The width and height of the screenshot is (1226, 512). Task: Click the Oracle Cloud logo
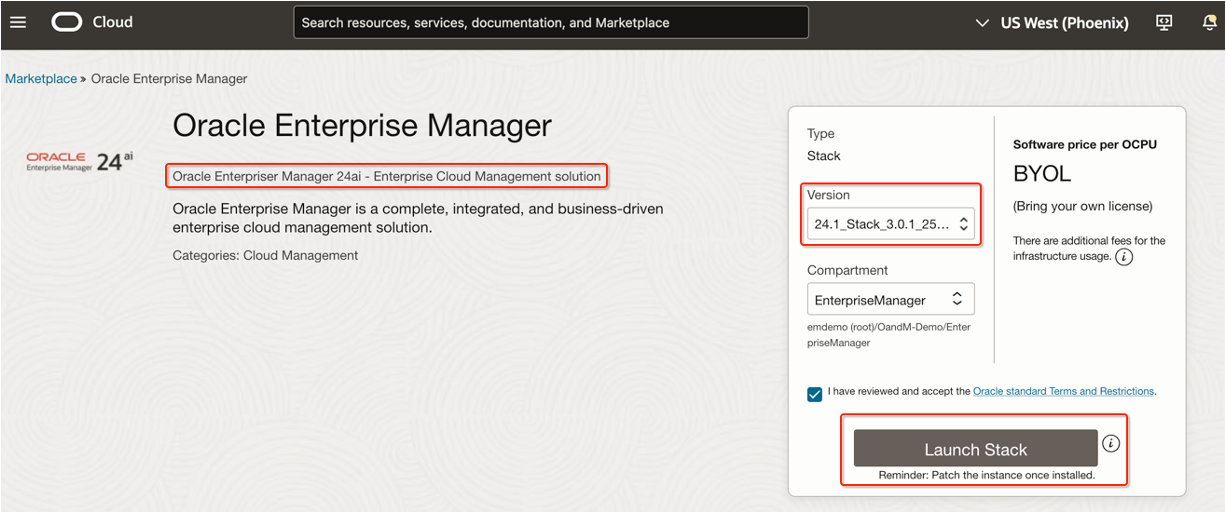click(91, 22)
